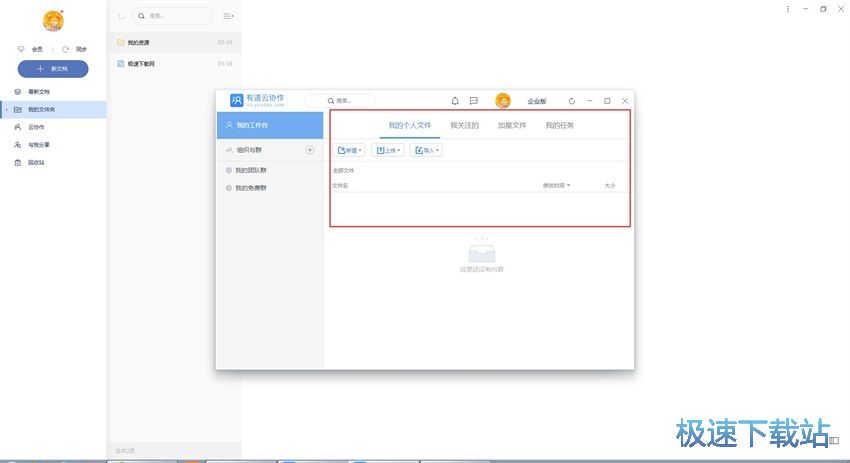Maximize the 有道云协作 window

[x=607, y=101]
